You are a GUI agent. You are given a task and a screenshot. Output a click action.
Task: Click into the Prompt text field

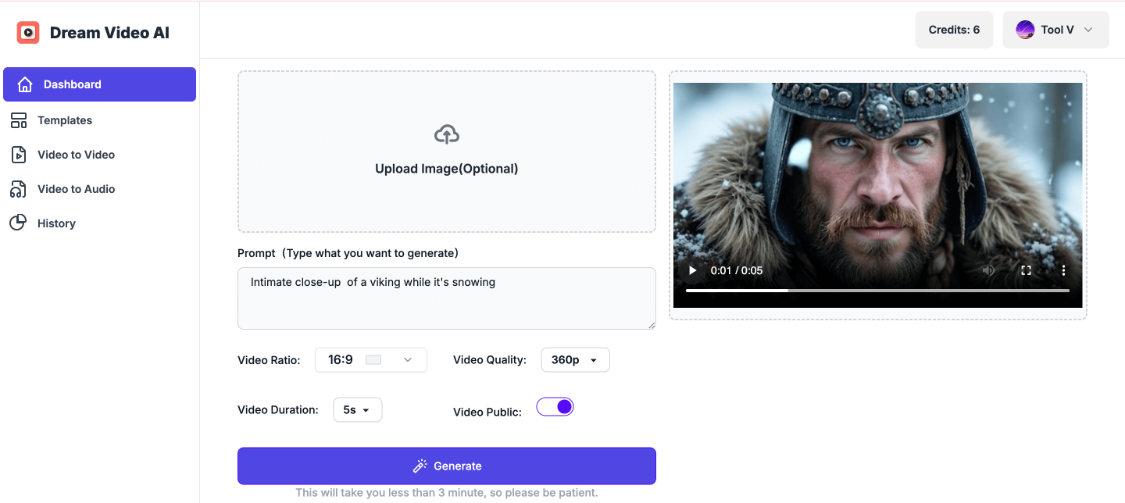click(x=446, y=298)
